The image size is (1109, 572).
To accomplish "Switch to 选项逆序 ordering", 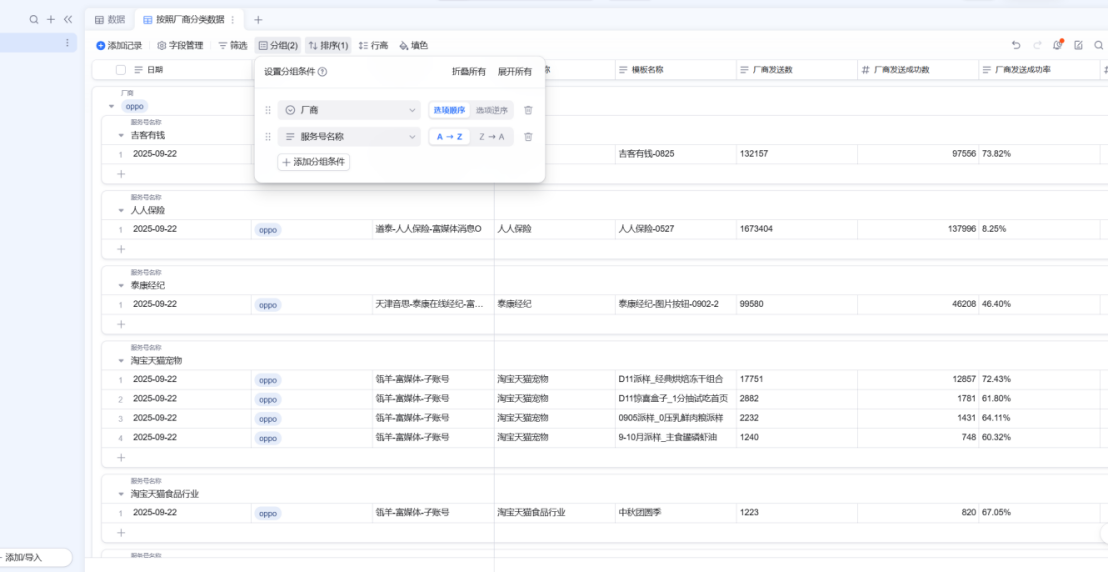I will [x=492, y=110].
